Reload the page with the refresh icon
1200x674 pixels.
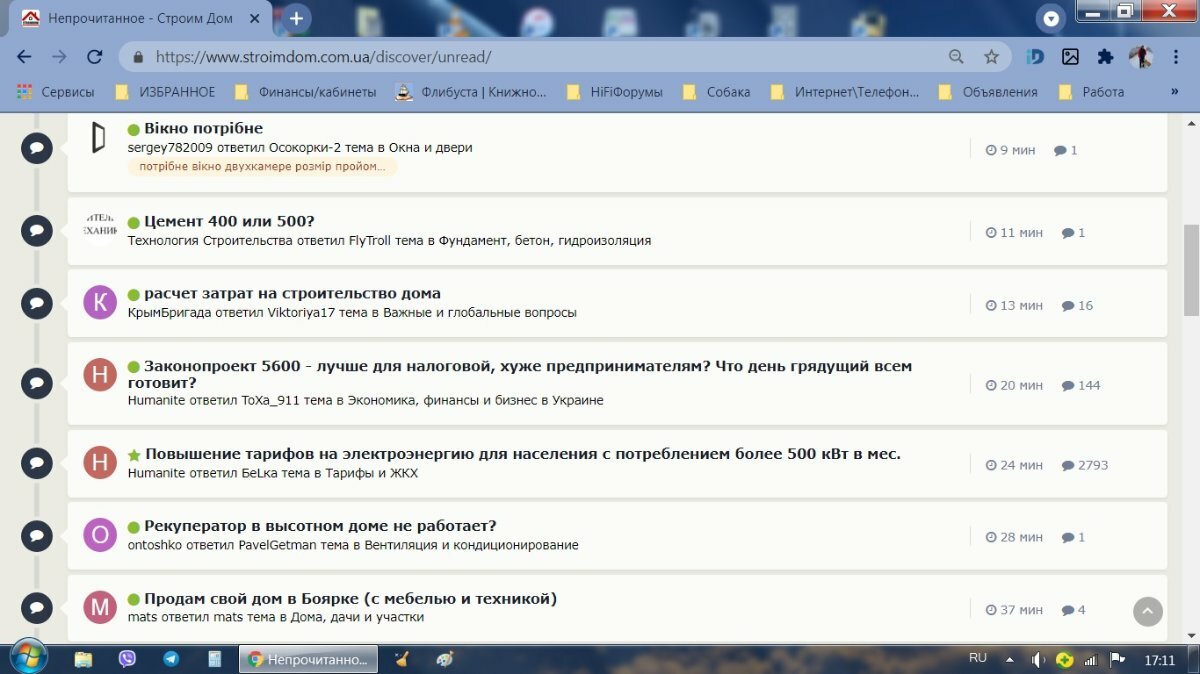click(x=94, y=57)
